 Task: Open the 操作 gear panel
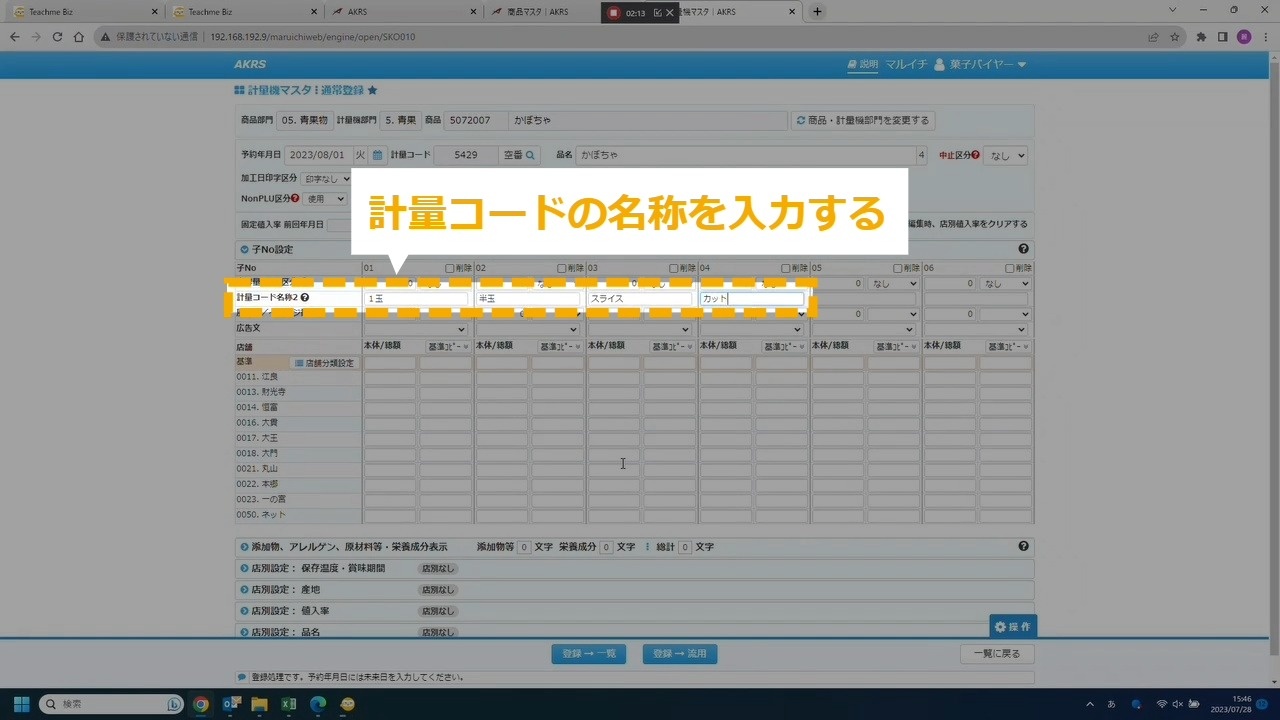(1012, 626)
